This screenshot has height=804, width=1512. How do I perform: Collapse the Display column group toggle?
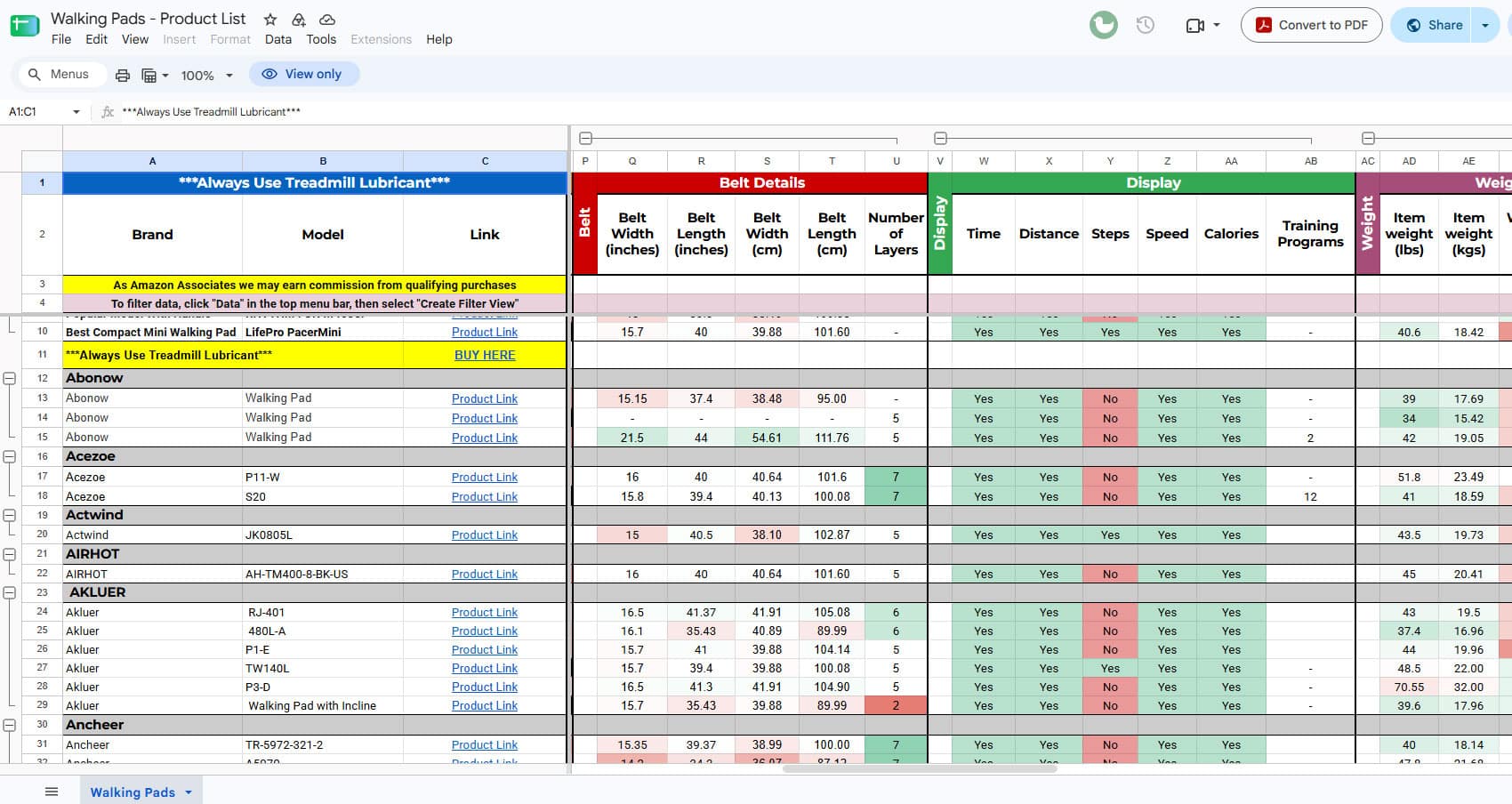coord(940,138)
